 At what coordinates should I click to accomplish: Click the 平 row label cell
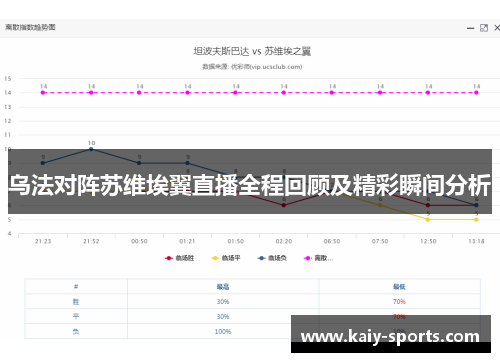(x=76, y=316)
